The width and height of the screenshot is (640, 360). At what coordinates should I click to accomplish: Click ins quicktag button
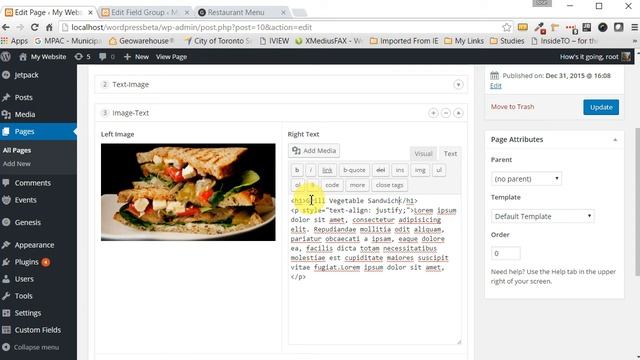click(x=400, y=170)
